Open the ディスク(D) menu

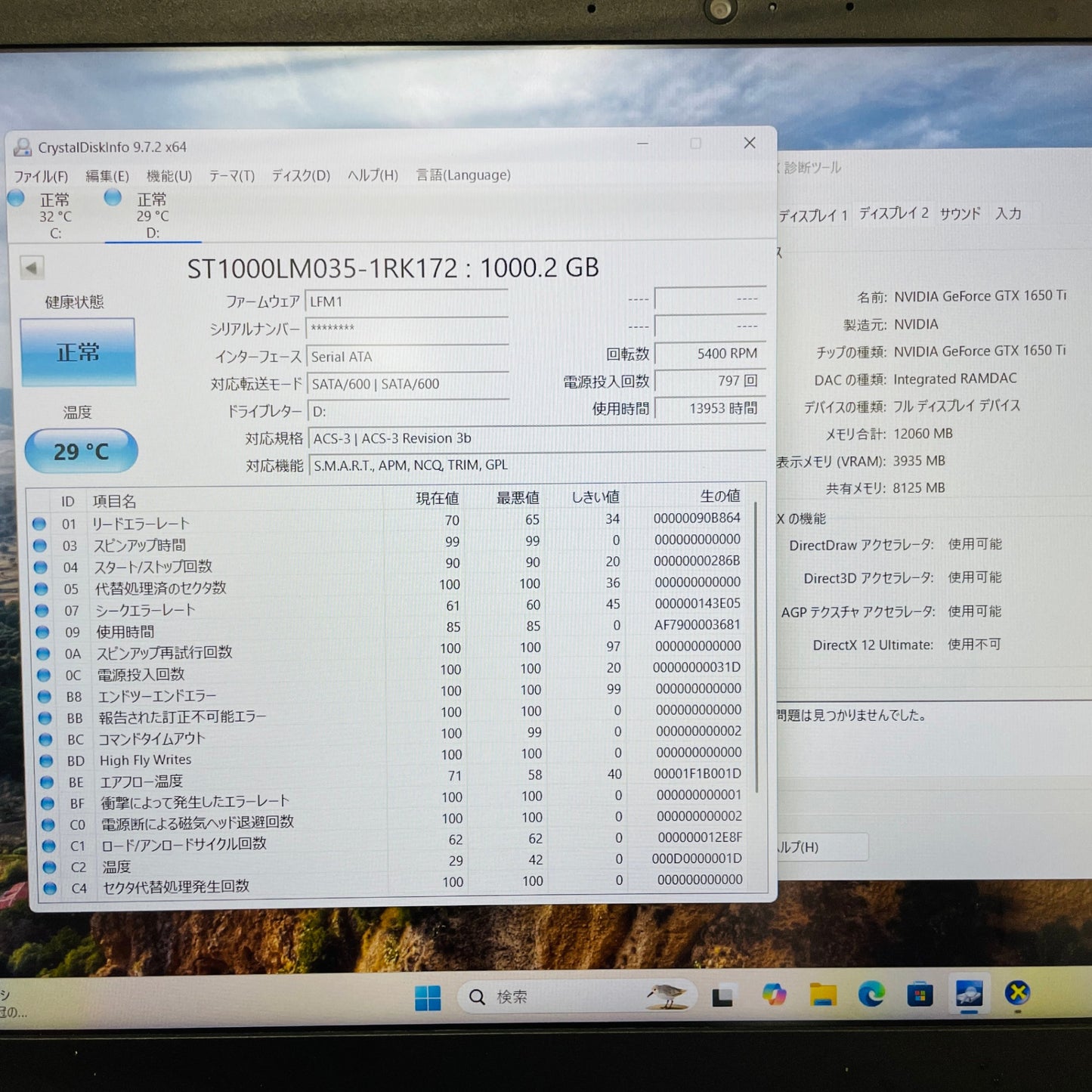301,175
